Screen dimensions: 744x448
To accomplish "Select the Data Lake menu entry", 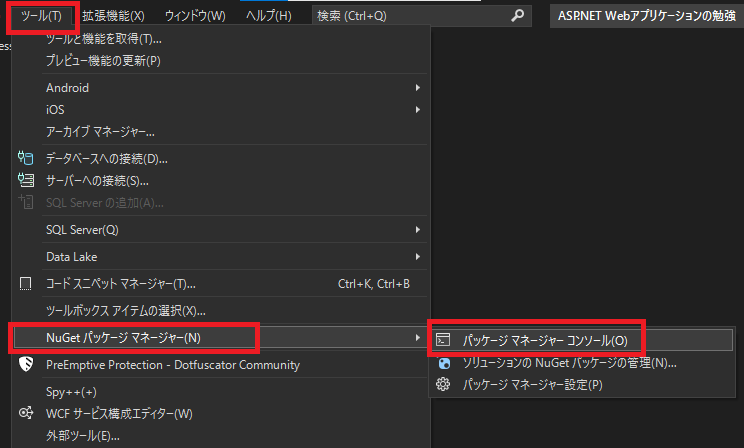I will (x=72, y=257).
